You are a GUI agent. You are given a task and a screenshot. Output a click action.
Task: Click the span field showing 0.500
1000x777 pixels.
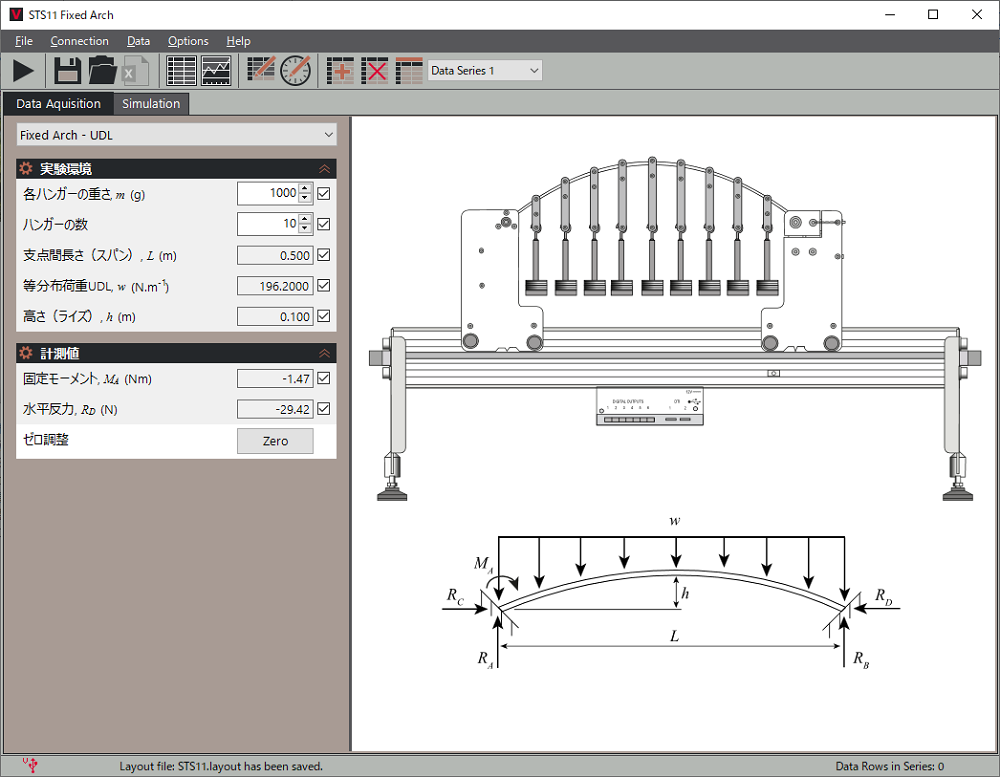coord(276,255)
